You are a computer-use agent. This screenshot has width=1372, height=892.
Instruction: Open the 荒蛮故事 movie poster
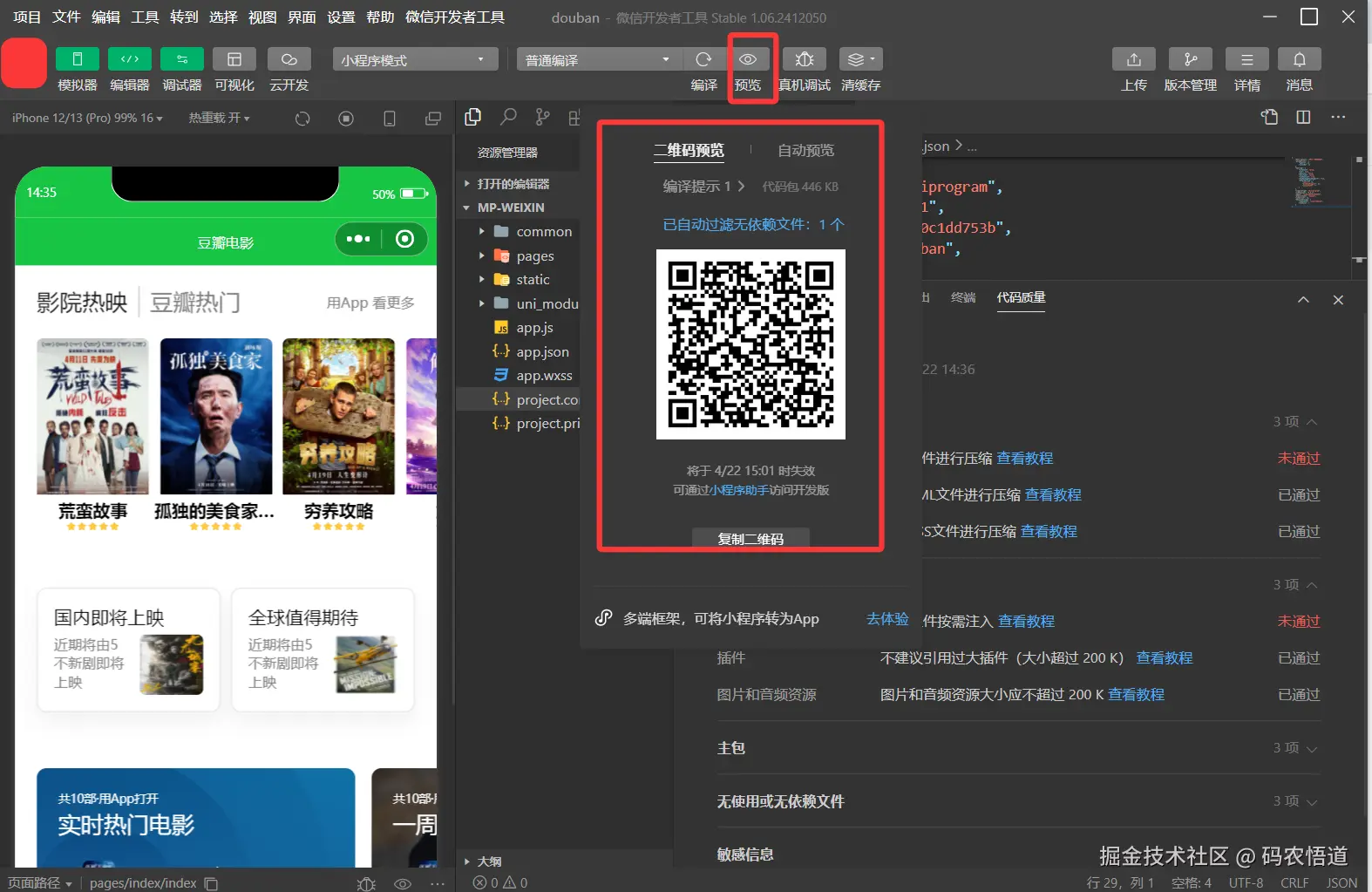92,417
